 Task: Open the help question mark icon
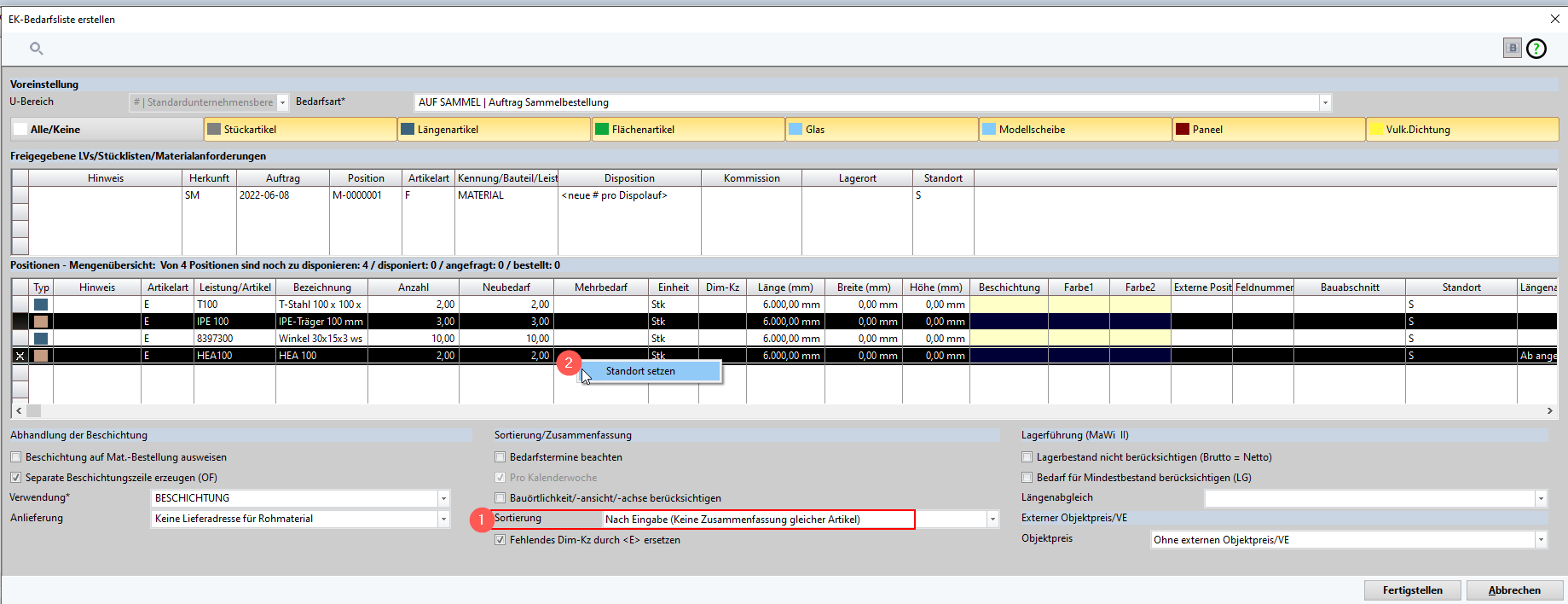tap(1536, 49)
